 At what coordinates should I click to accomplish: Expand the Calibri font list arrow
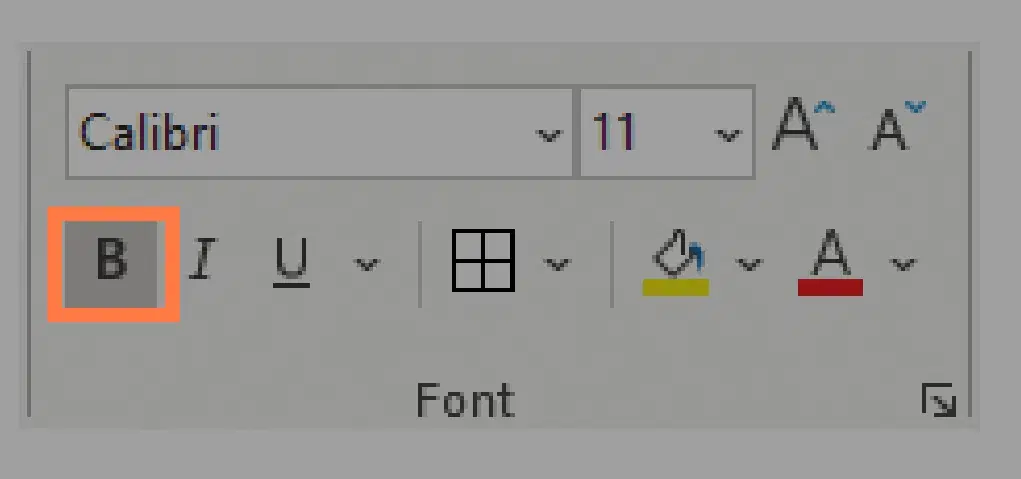(548, 135)
